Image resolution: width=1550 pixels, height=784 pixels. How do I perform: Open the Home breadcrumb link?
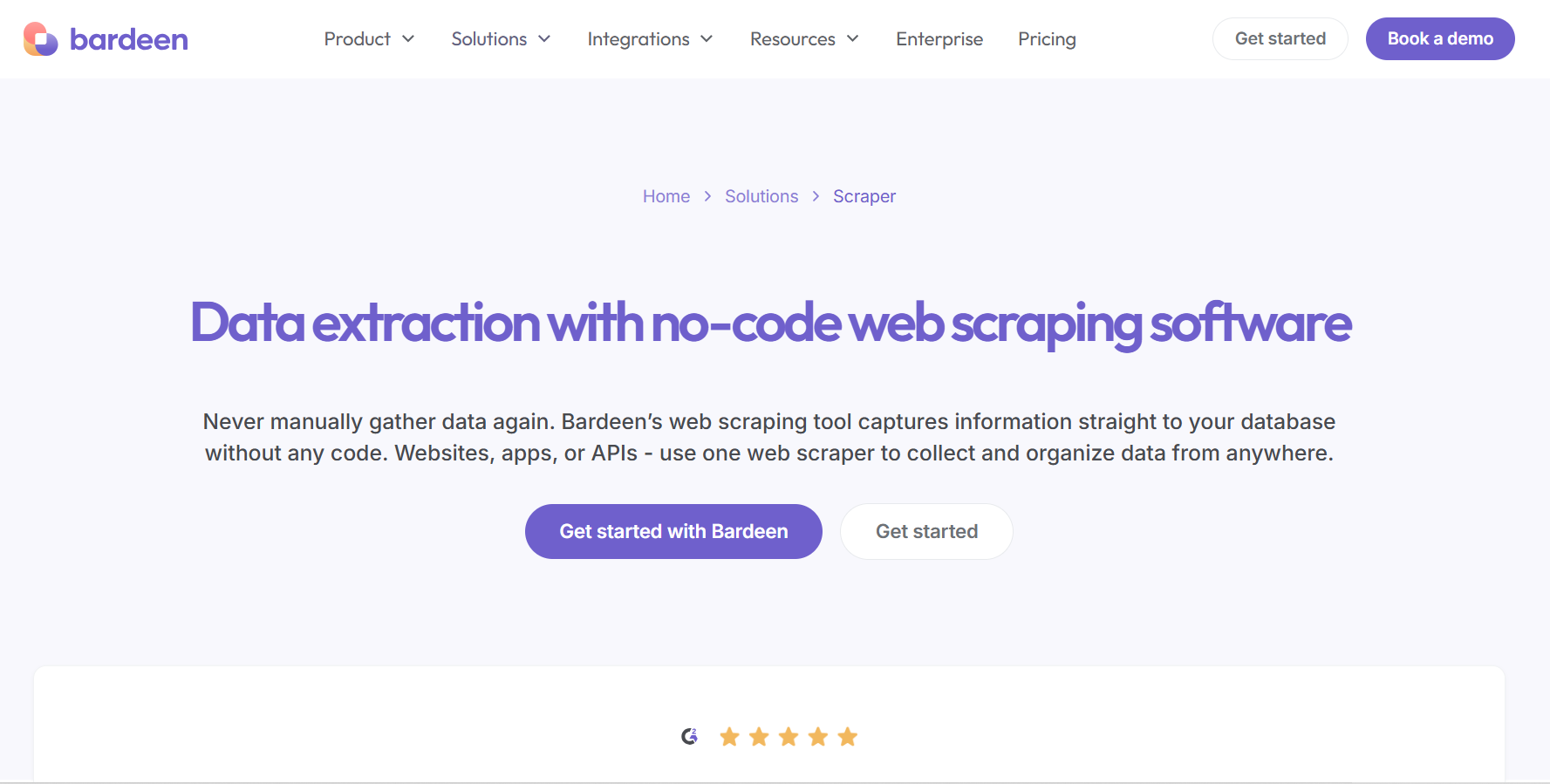point(666,196)
